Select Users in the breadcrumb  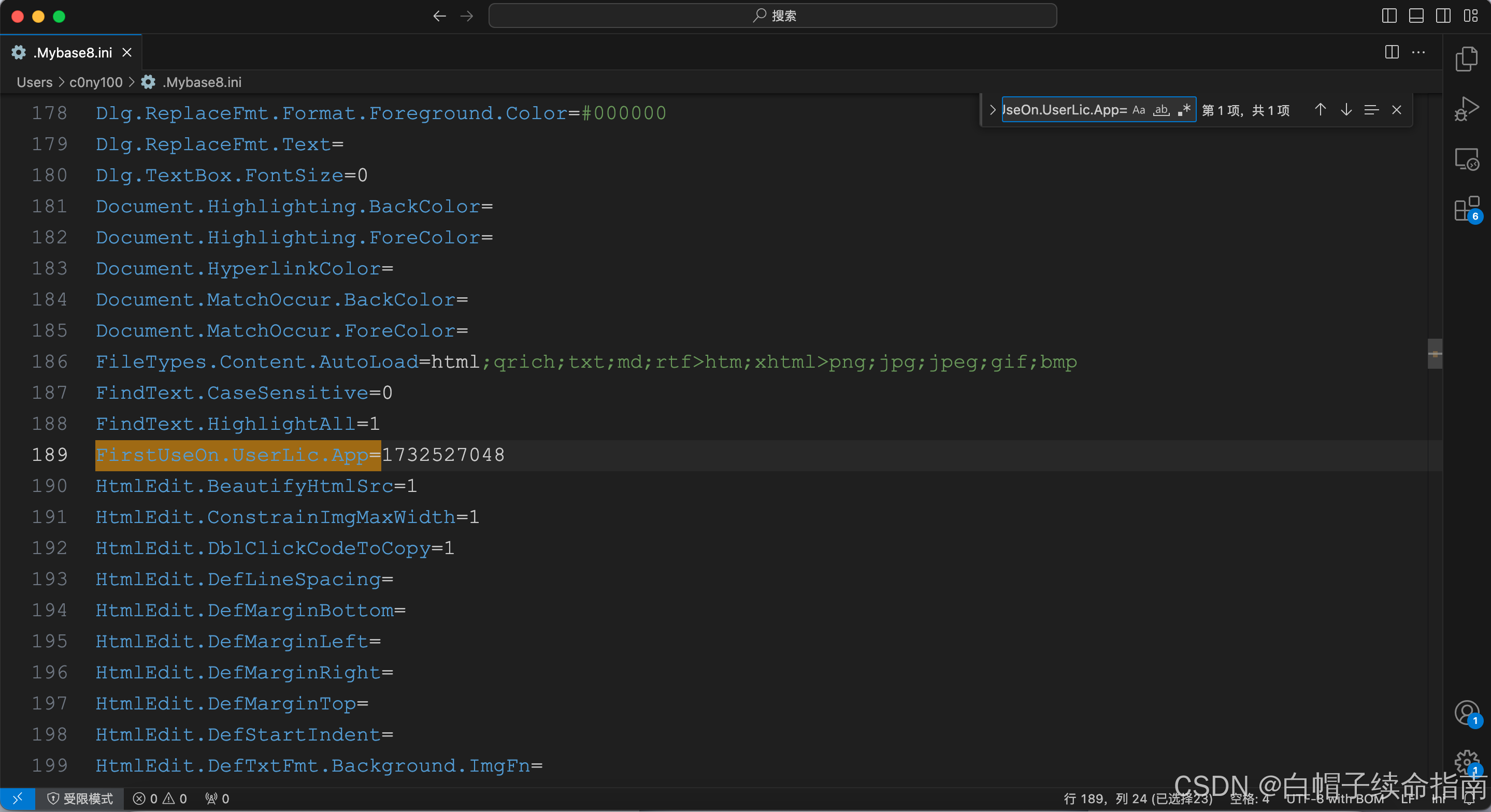coord(34,82)
